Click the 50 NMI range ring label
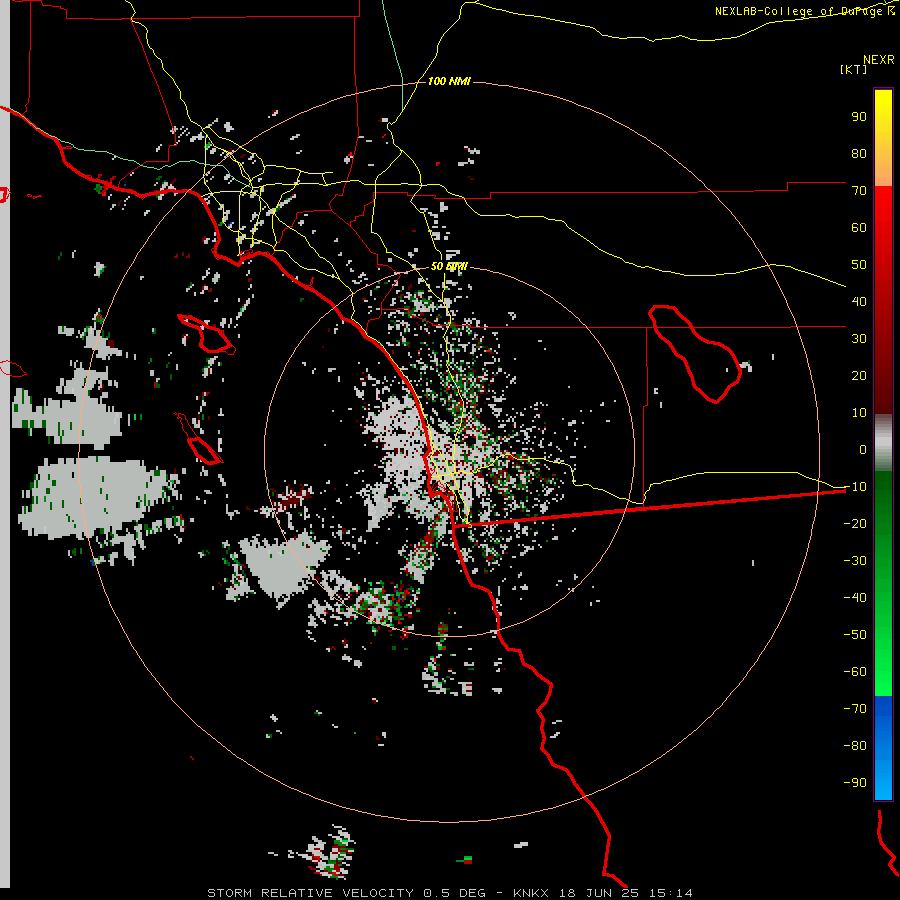 [x=449, y=266]
